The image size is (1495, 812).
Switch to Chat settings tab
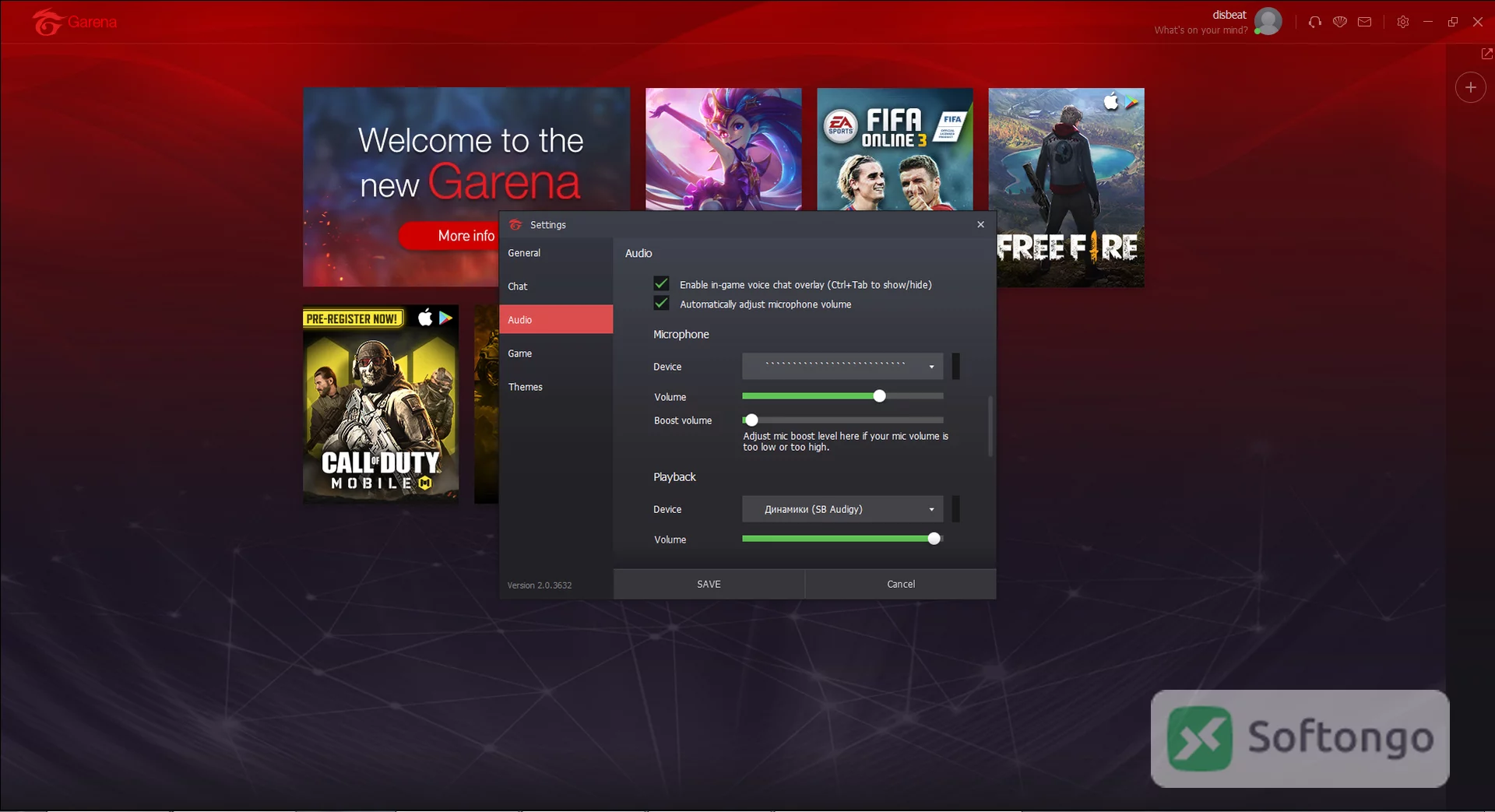pos(556,286)
